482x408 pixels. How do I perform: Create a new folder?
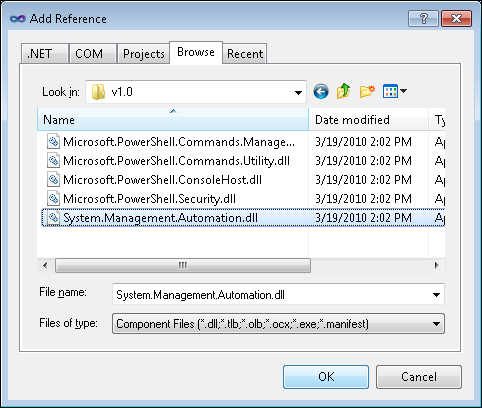click(367, 91)
